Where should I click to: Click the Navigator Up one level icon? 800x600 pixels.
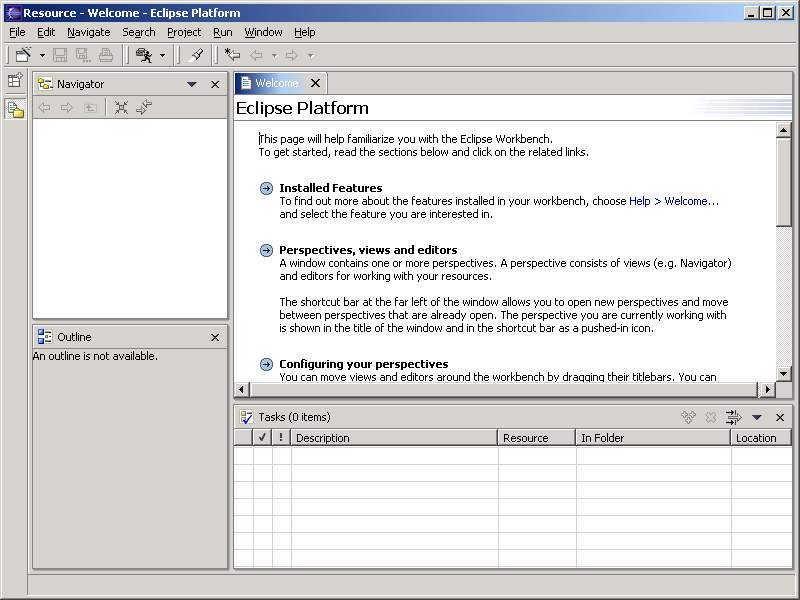[x=90, y=107]
